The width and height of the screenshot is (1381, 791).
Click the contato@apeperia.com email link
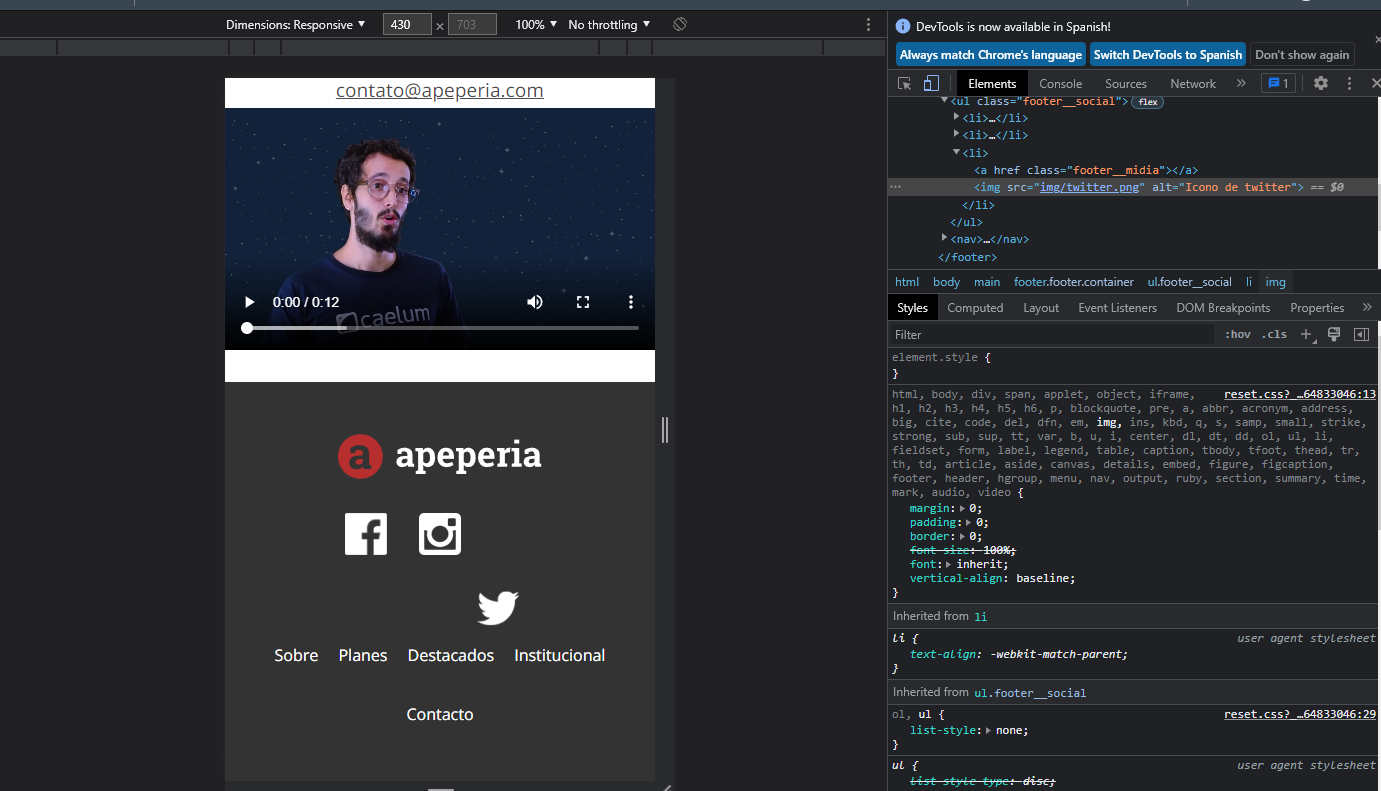pyautogui.click(x=440, y=91)
